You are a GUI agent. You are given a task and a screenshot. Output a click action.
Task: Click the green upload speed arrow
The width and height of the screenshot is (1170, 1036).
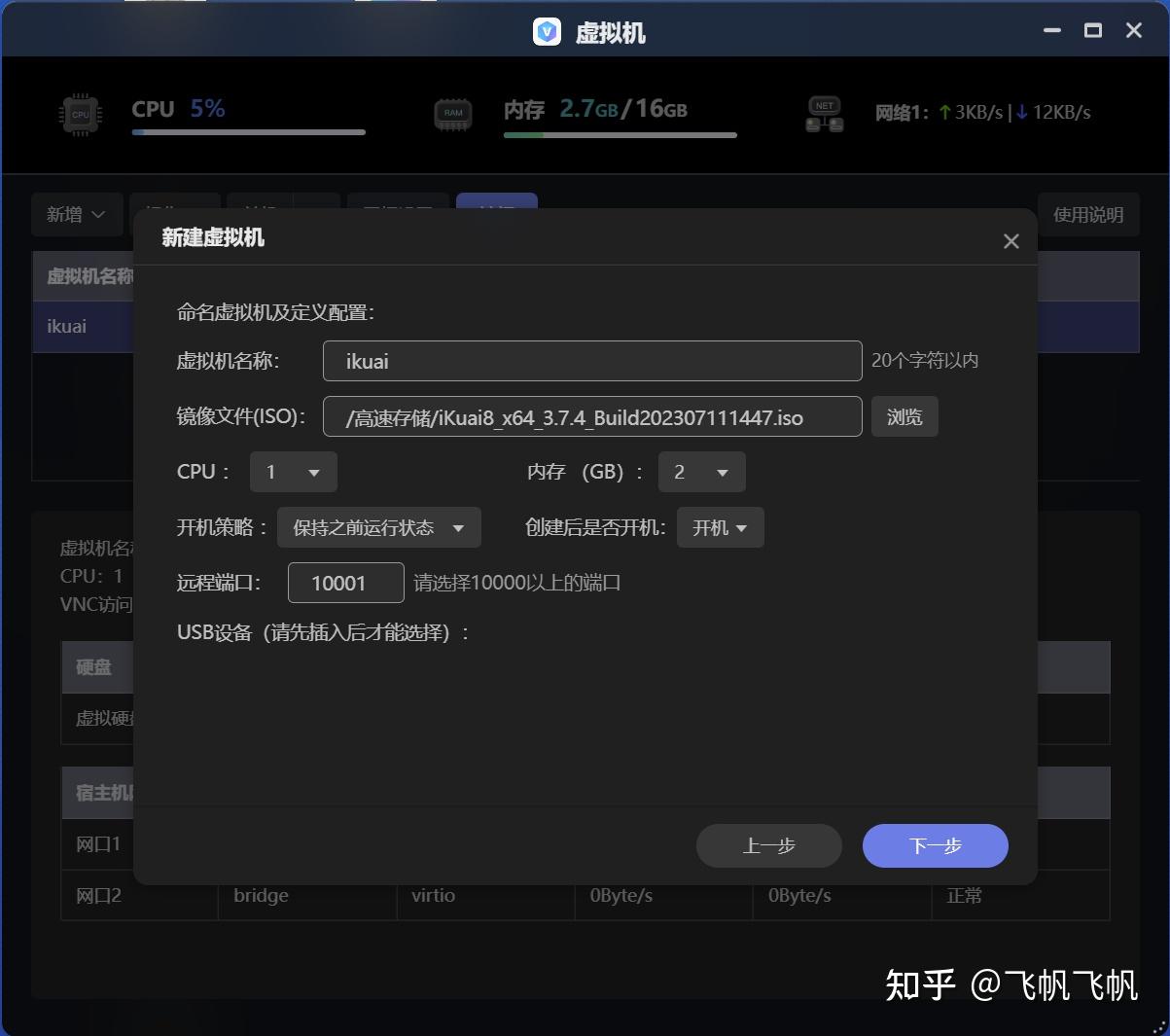[x=942, y=112]
